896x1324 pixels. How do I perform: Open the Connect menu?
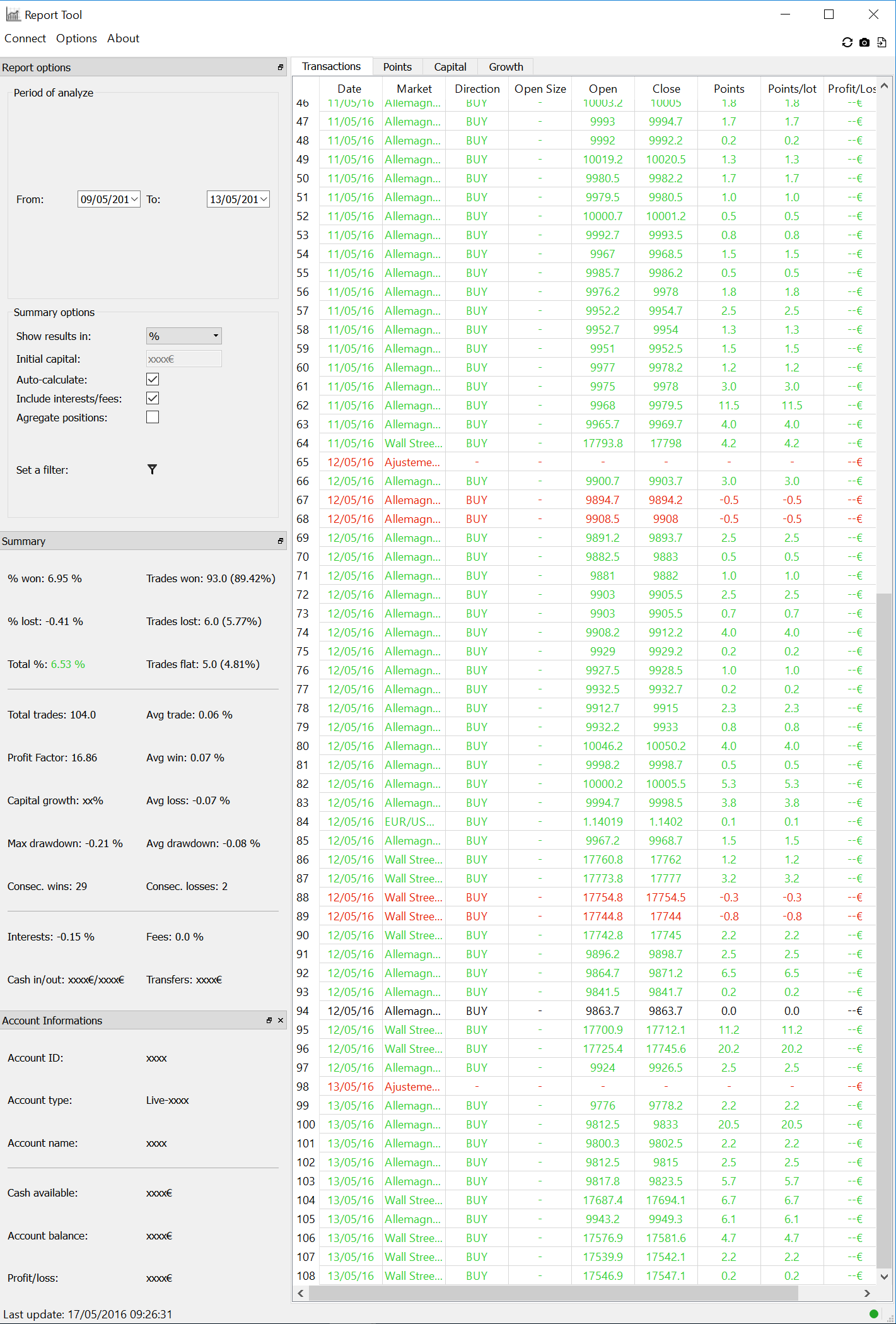pyautogui.click(x=25, y=38)
